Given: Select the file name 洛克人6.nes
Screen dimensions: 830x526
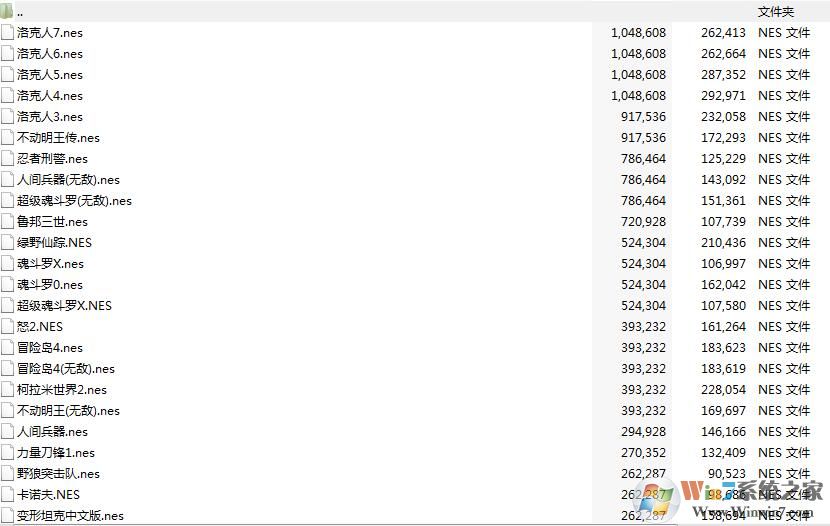Looking at the screenshot, I should [x=50, y=54].
